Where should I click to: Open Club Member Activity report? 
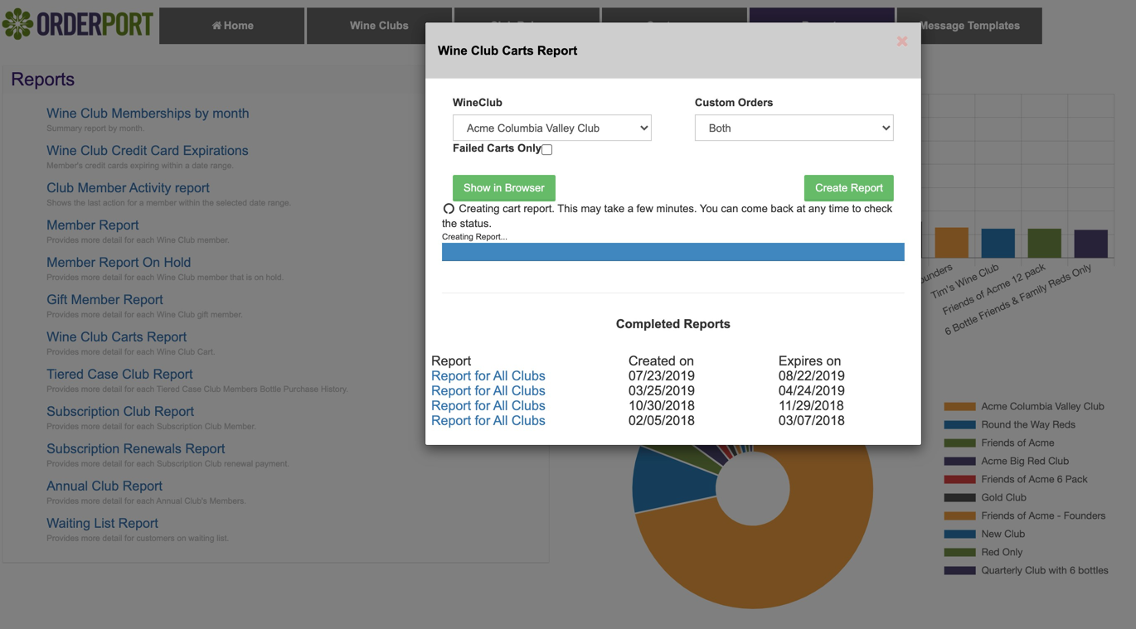tap(128, 188)
